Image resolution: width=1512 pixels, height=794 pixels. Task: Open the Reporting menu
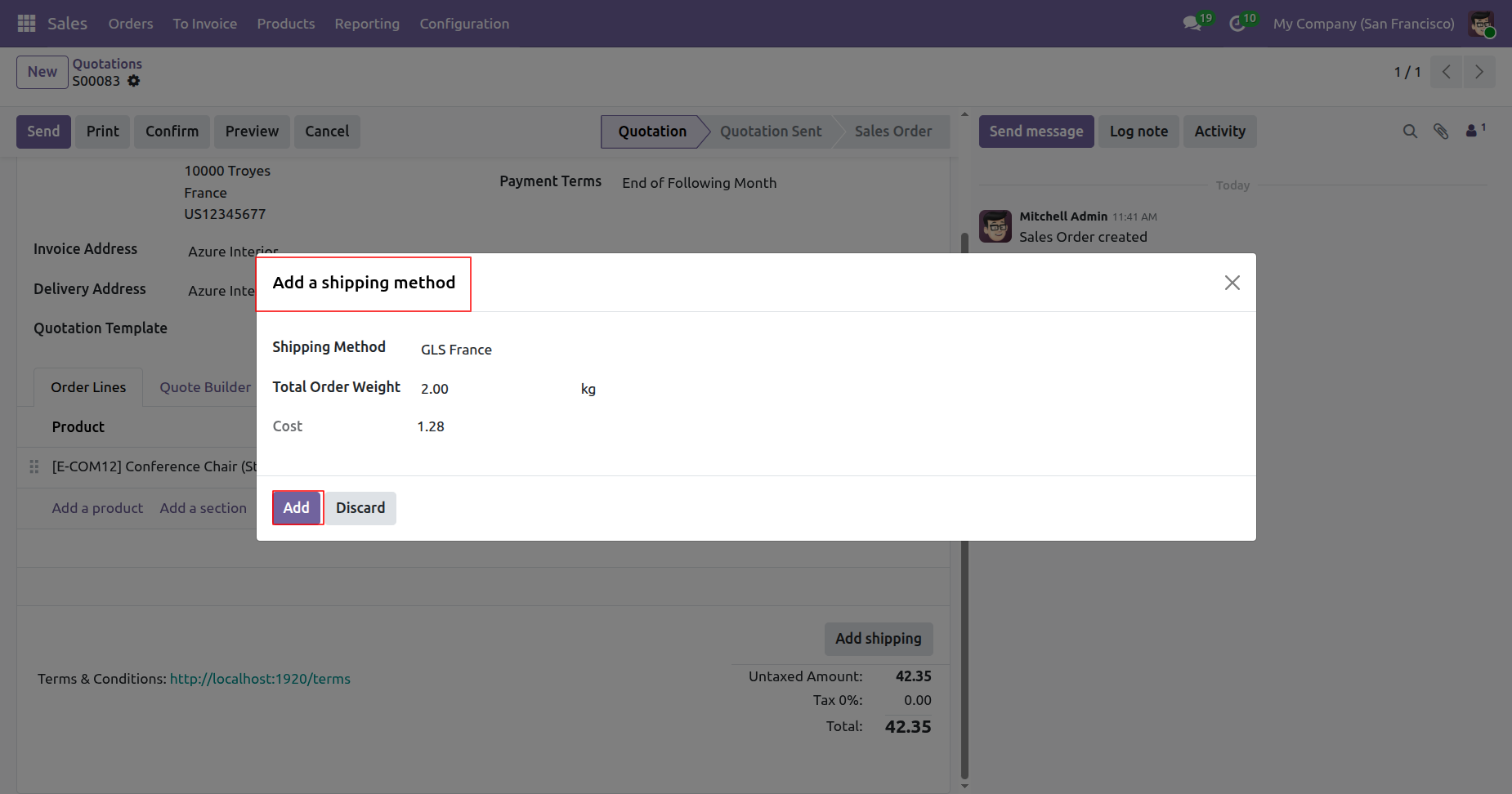click(367, 24)
